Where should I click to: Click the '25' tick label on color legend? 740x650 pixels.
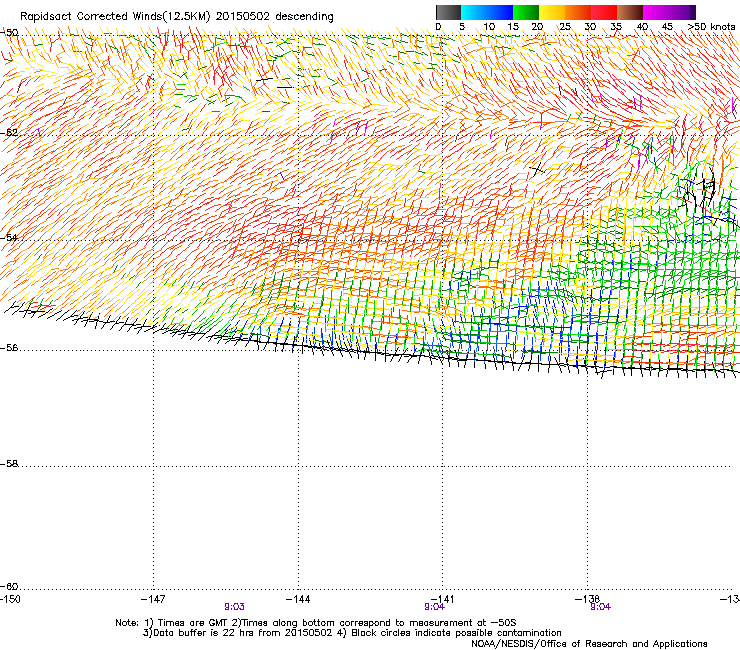coord(565,27)
